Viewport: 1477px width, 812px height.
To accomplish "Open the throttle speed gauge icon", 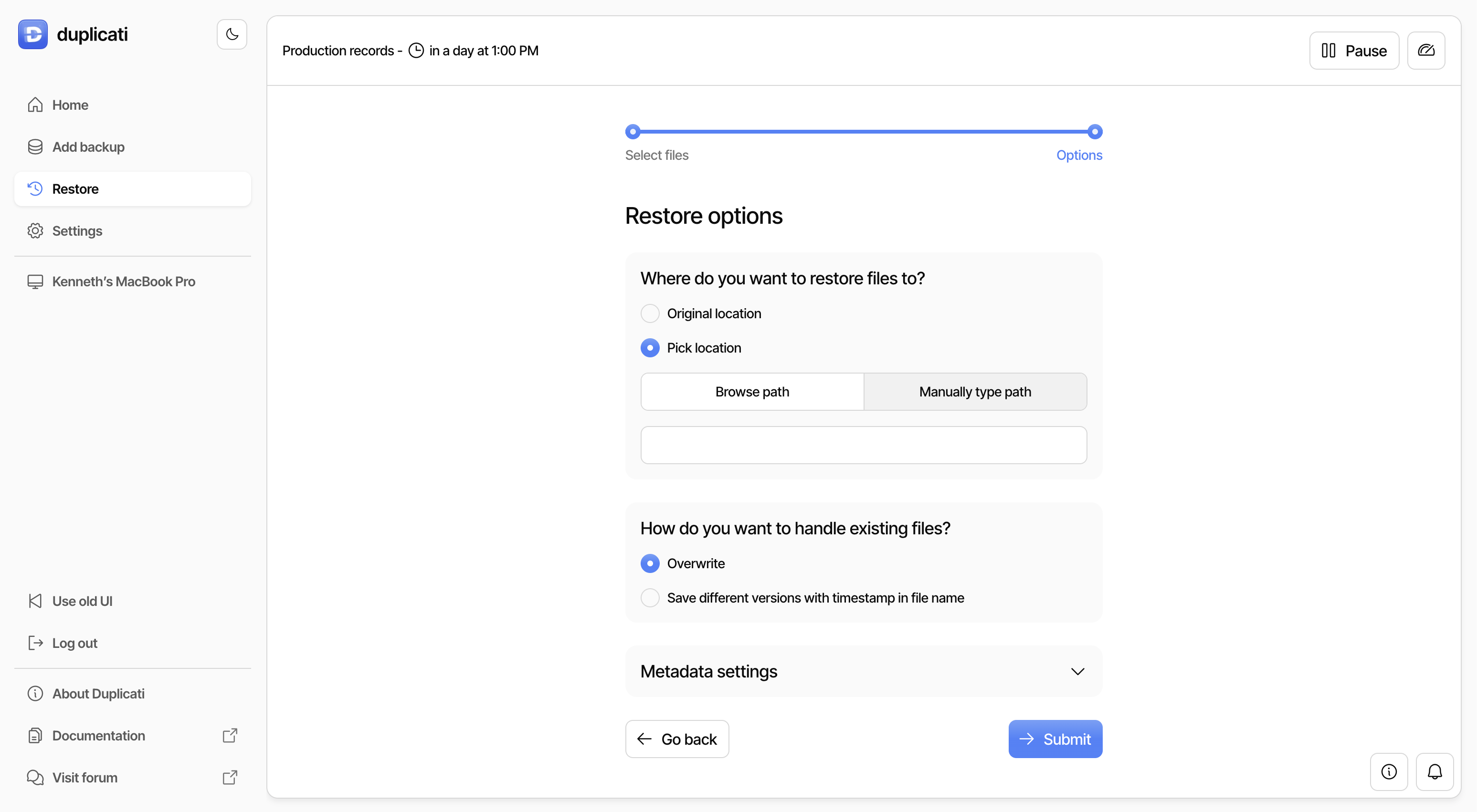I will click(x=1425, y=51).
